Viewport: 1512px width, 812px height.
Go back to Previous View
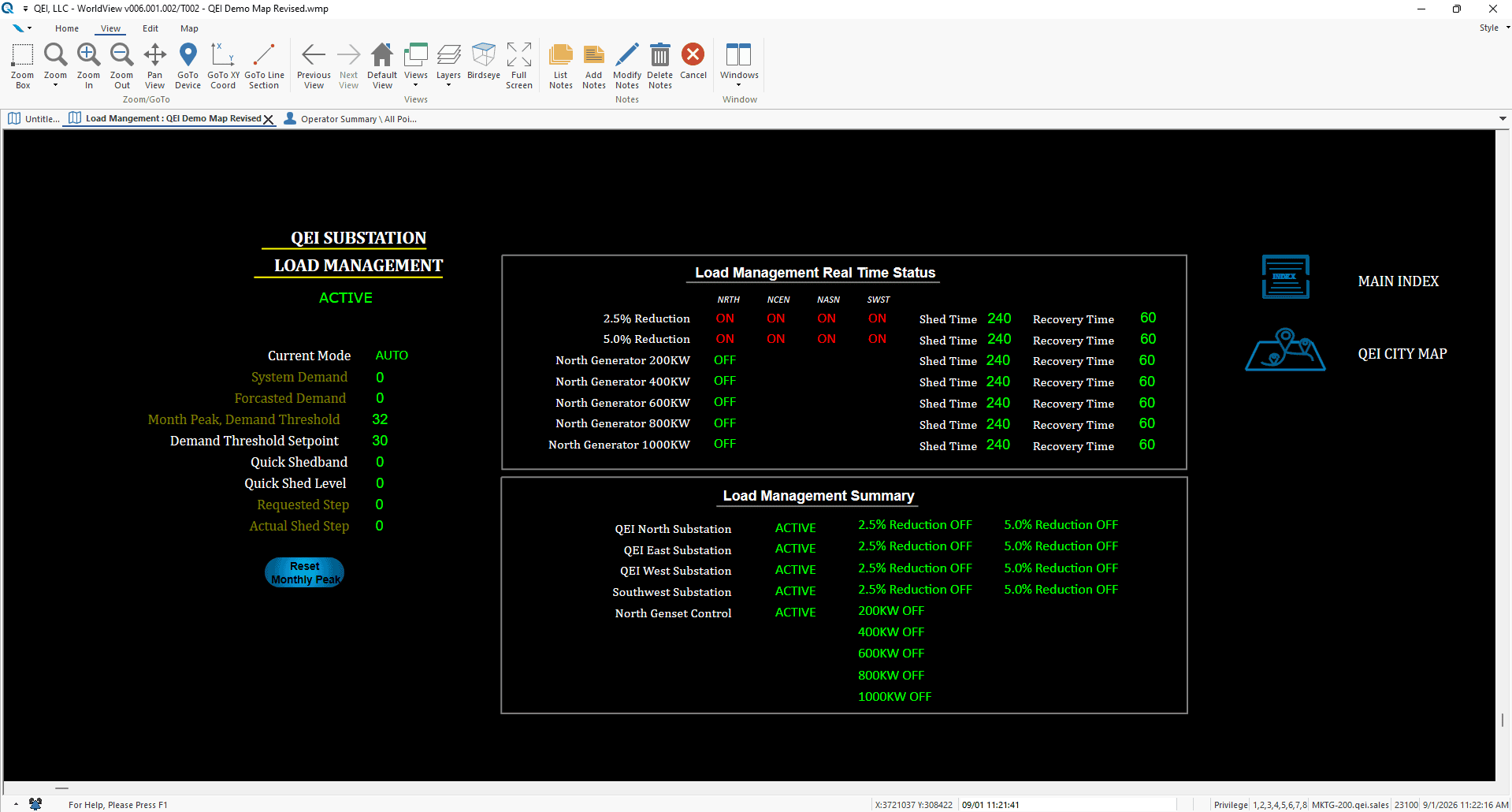[314, 65]
